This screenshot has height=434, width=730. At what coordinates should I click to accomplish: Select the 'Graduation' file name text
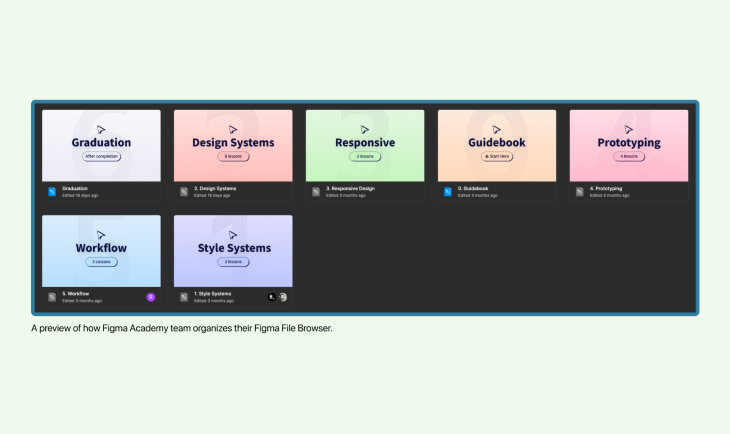point(75,189)
